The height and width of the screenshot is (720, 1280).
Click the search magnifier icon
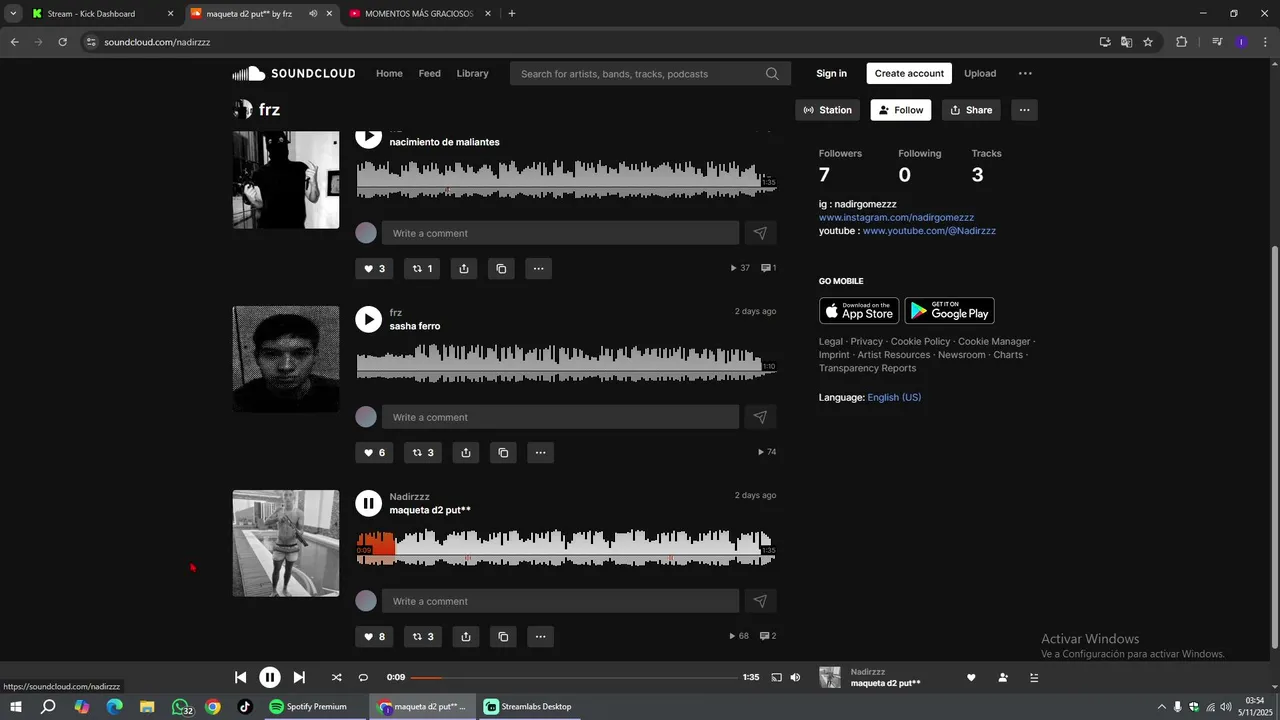click(x=772, y=73)
